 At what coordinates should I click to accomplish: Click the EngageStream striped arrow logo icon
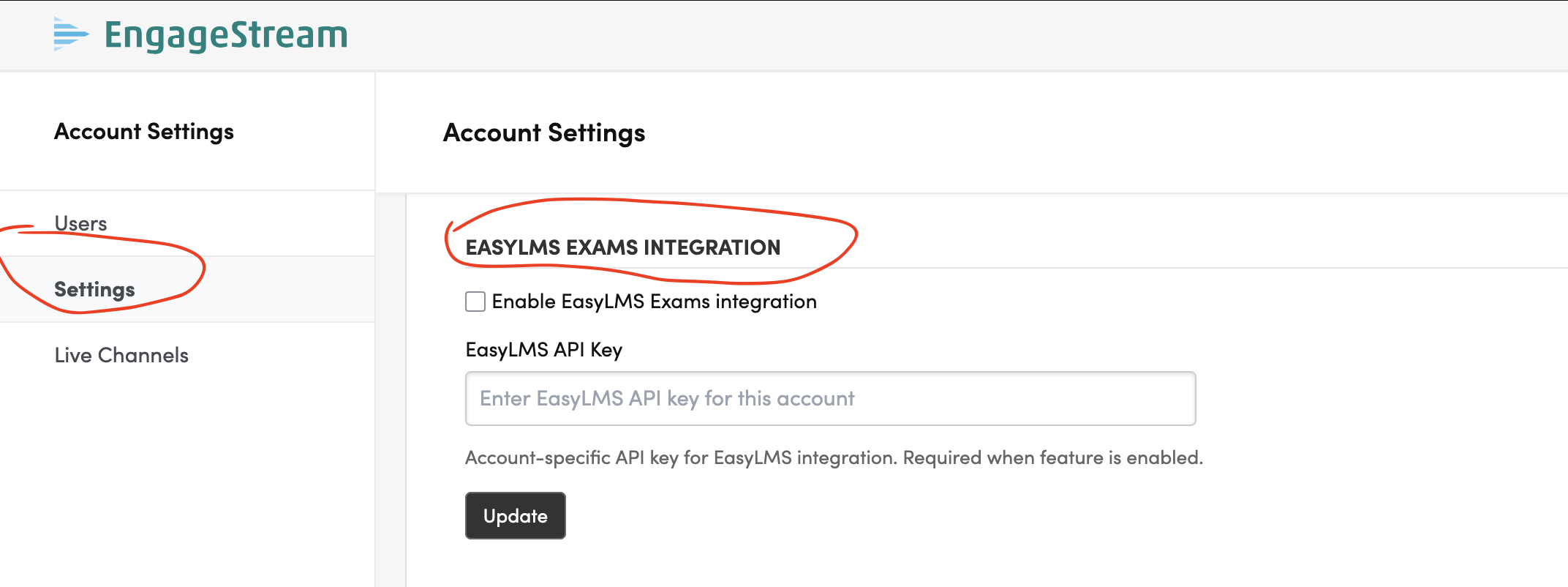(x=71, y=34)
